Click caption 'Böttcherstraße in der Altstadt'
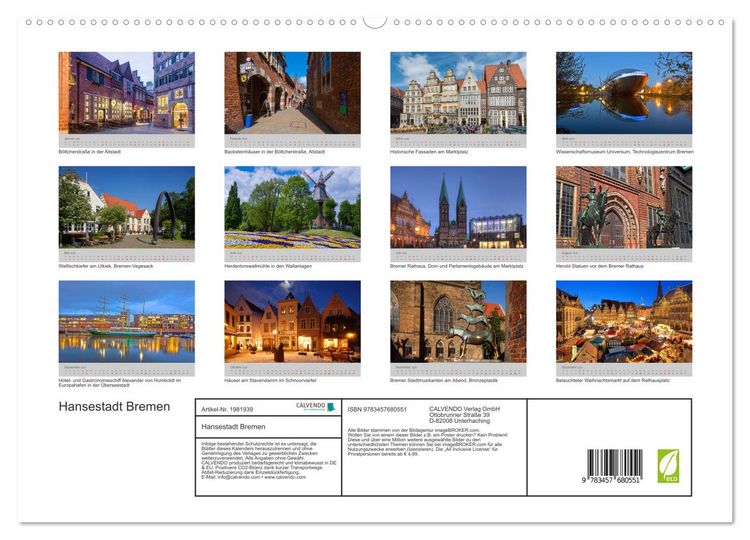 pyautogui.click(x=90, y=152)
